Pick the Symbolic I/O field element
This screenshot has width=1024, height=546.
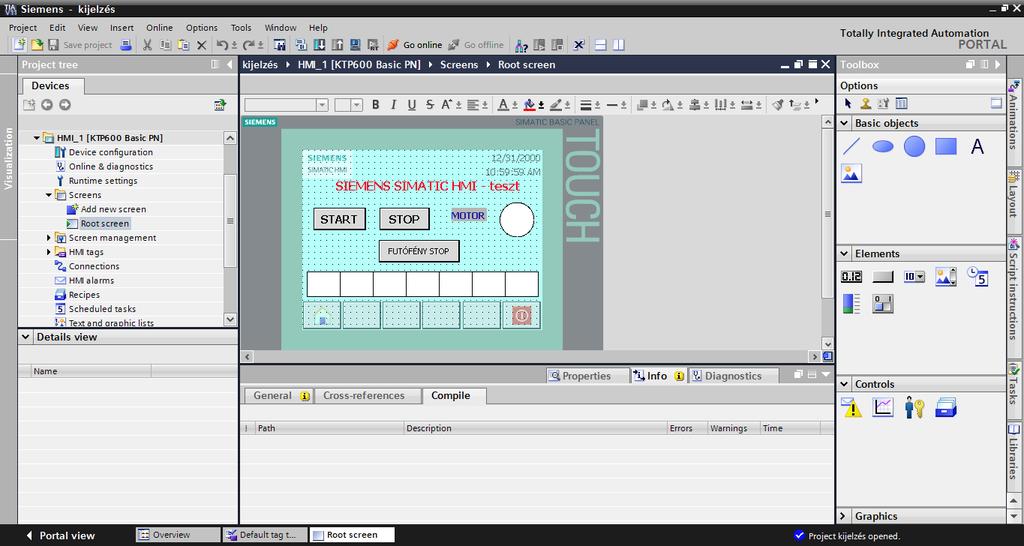pos(914,277)
